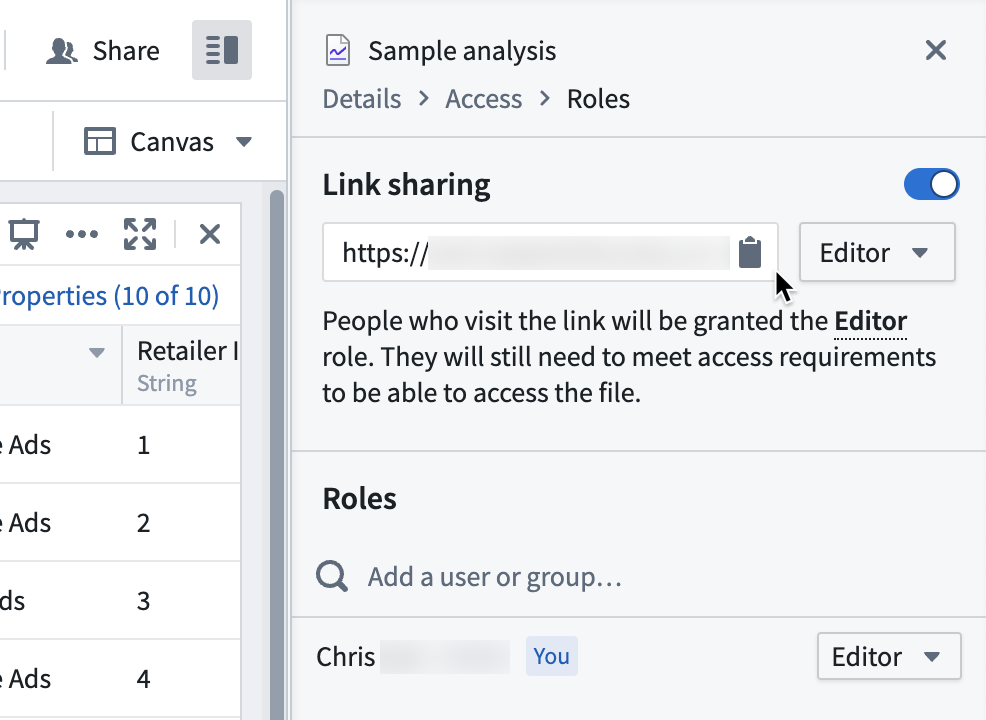The image size is (986, 720).
Task: Open the column sort dropdown arrow
Action: (96, 352)
